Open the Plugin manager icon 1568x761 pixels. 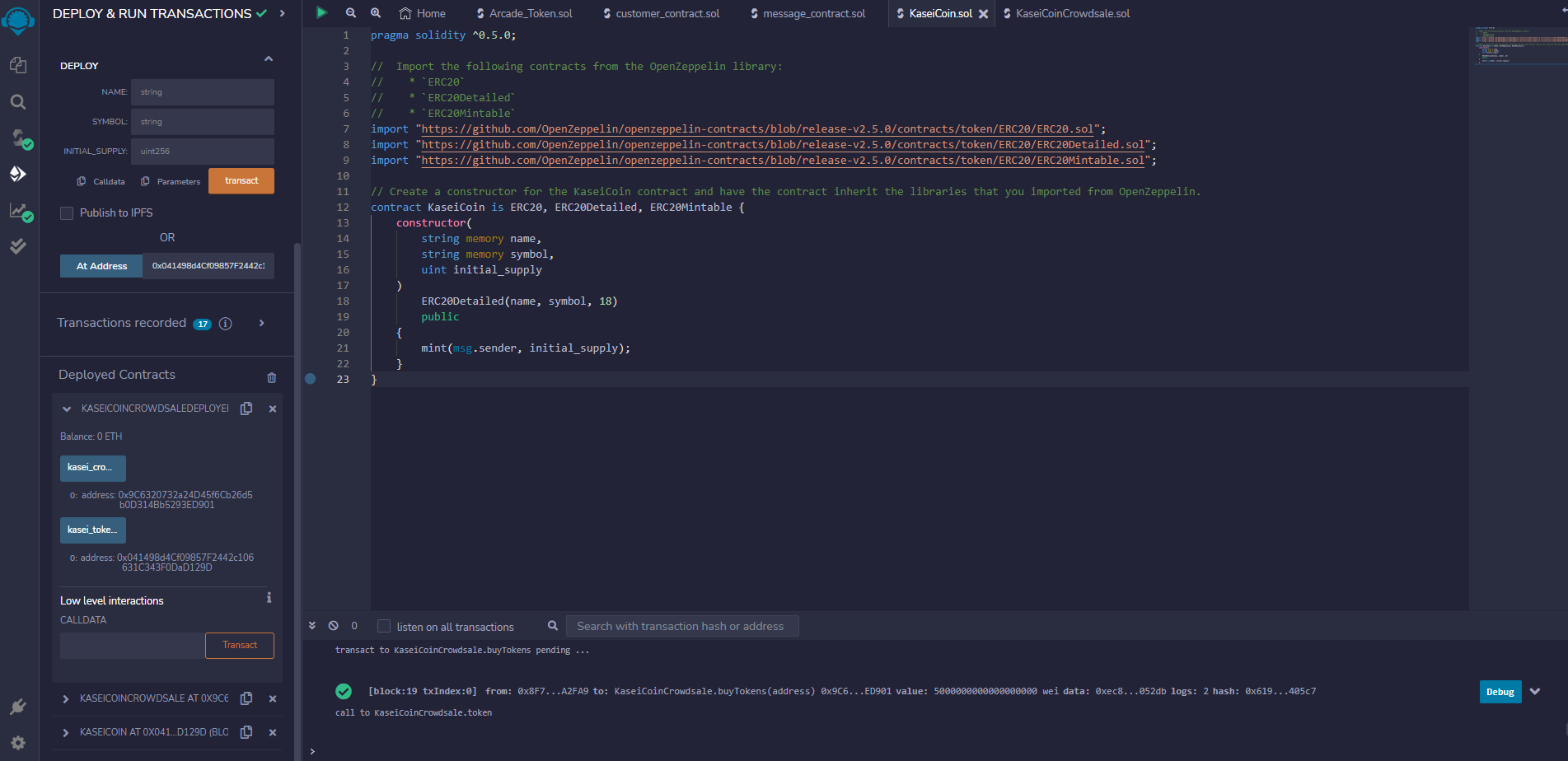[x=18, y=707]
